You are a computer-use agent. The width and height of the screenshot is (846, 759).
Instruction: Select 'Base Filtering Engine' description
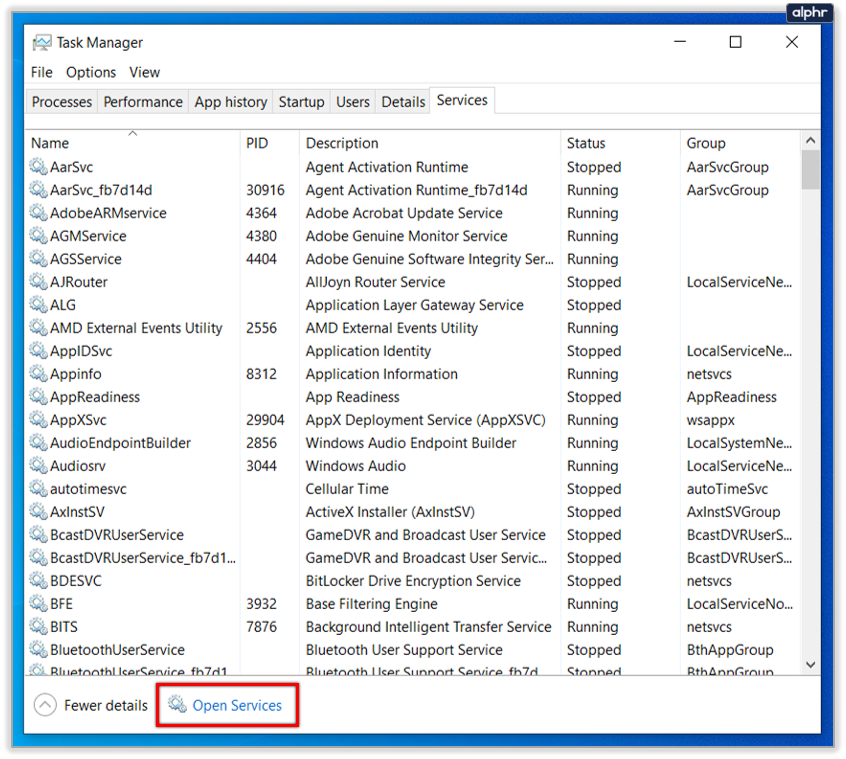[x=371, y=604]
